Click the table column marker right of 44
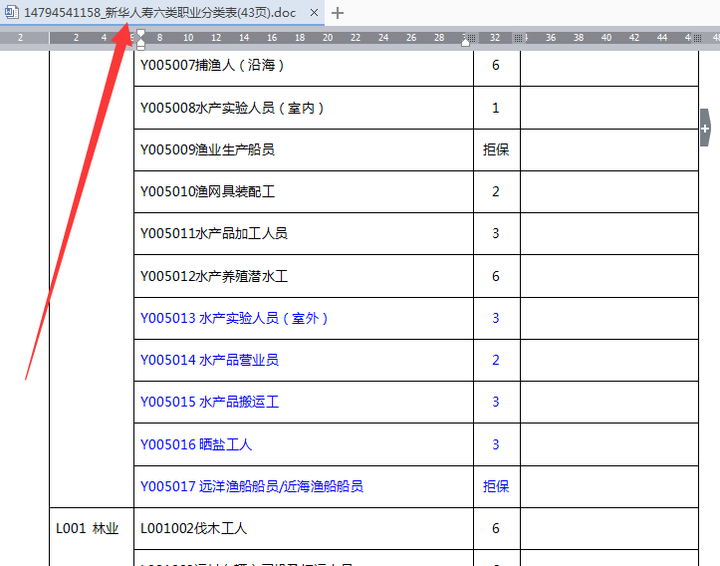Viewport: 720px width, 566px height. coord(697,38)
